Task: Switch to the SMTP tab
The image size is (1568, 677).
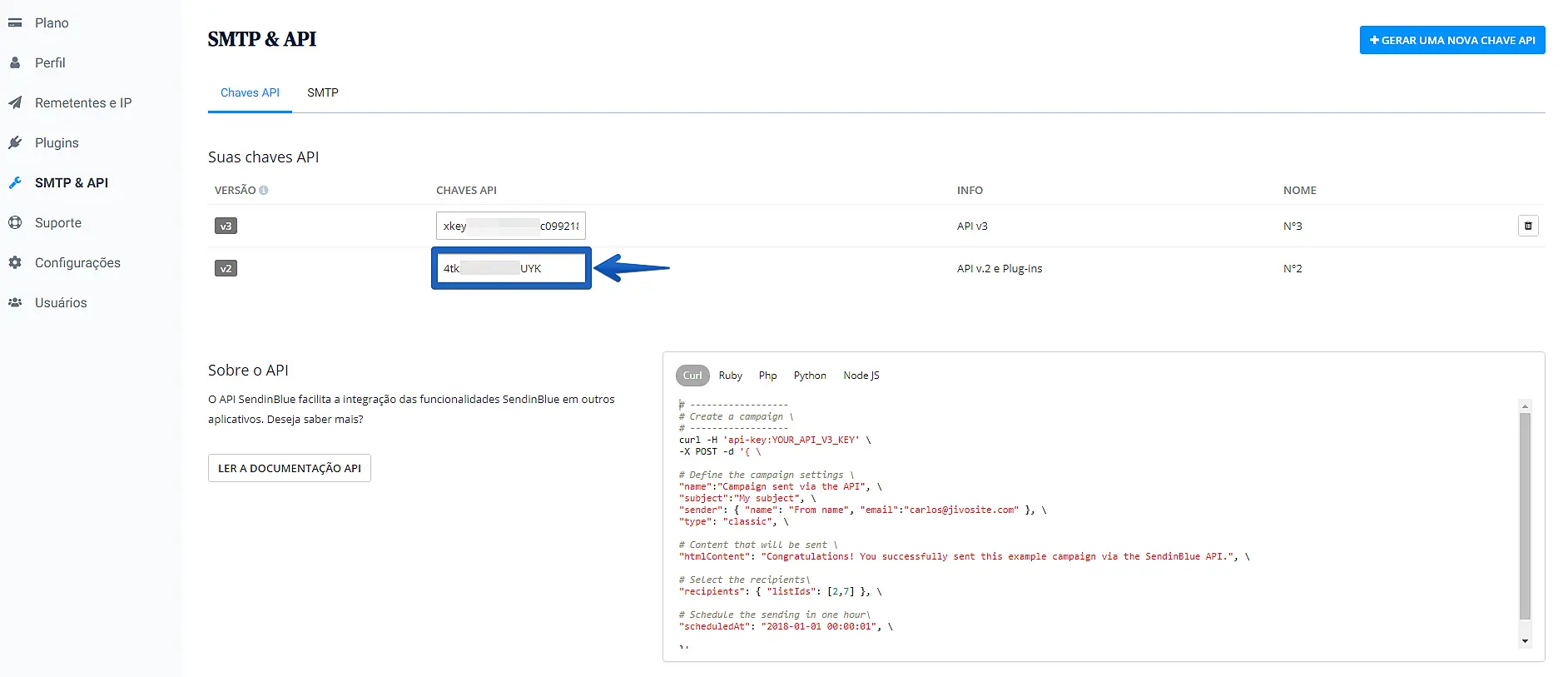Action: coord(323,93)
